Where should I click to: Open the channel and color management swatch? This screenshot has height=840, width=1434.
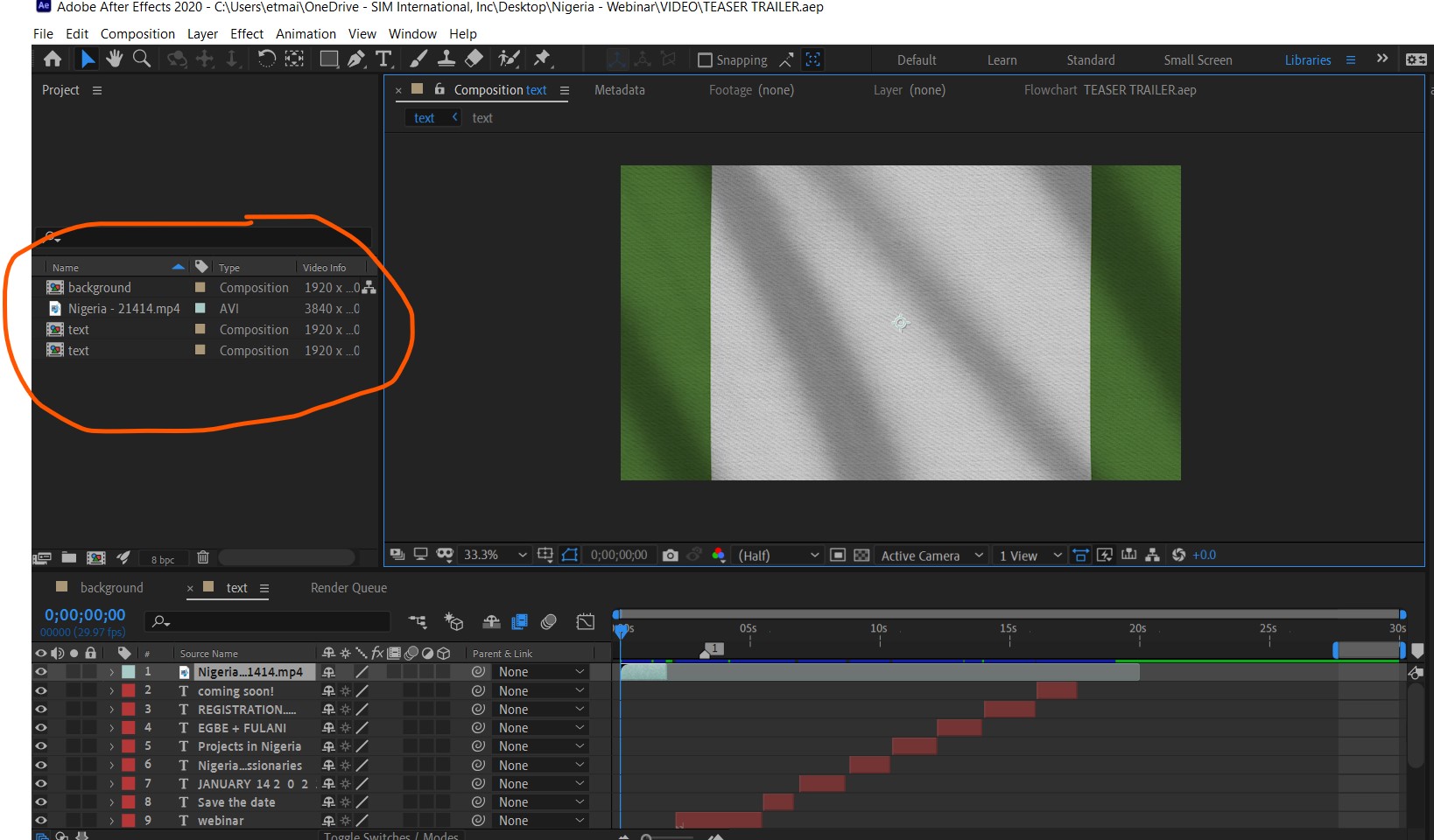click(x=718, y=555)
